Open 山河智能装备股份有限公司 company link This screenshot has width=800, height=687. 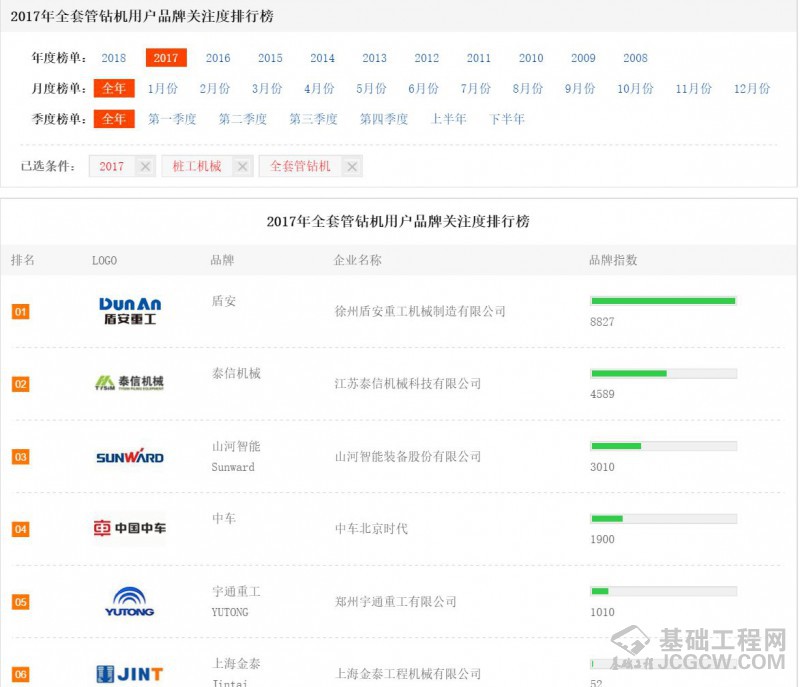pos(408,457)
